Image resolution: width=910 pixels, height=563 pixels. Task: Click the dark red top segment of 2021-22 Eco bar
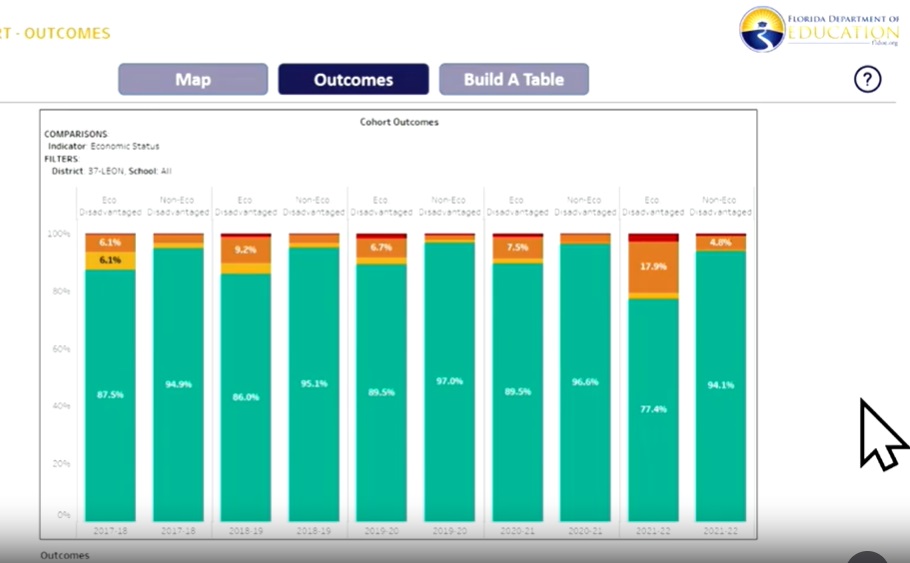(x=653, y=237)
